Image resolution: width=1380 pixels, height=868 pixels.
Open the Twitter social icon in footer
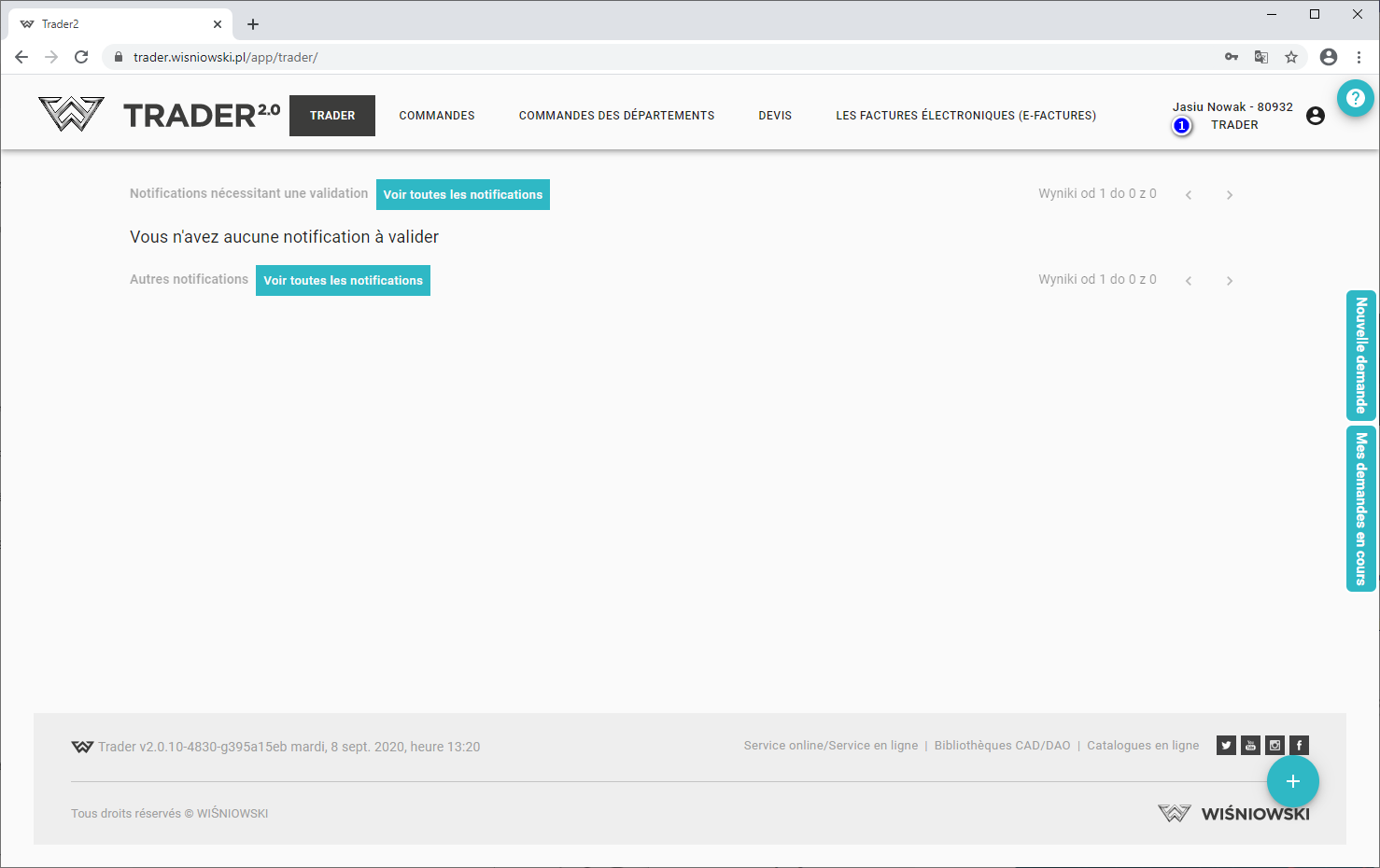(x=1226, y=745)
